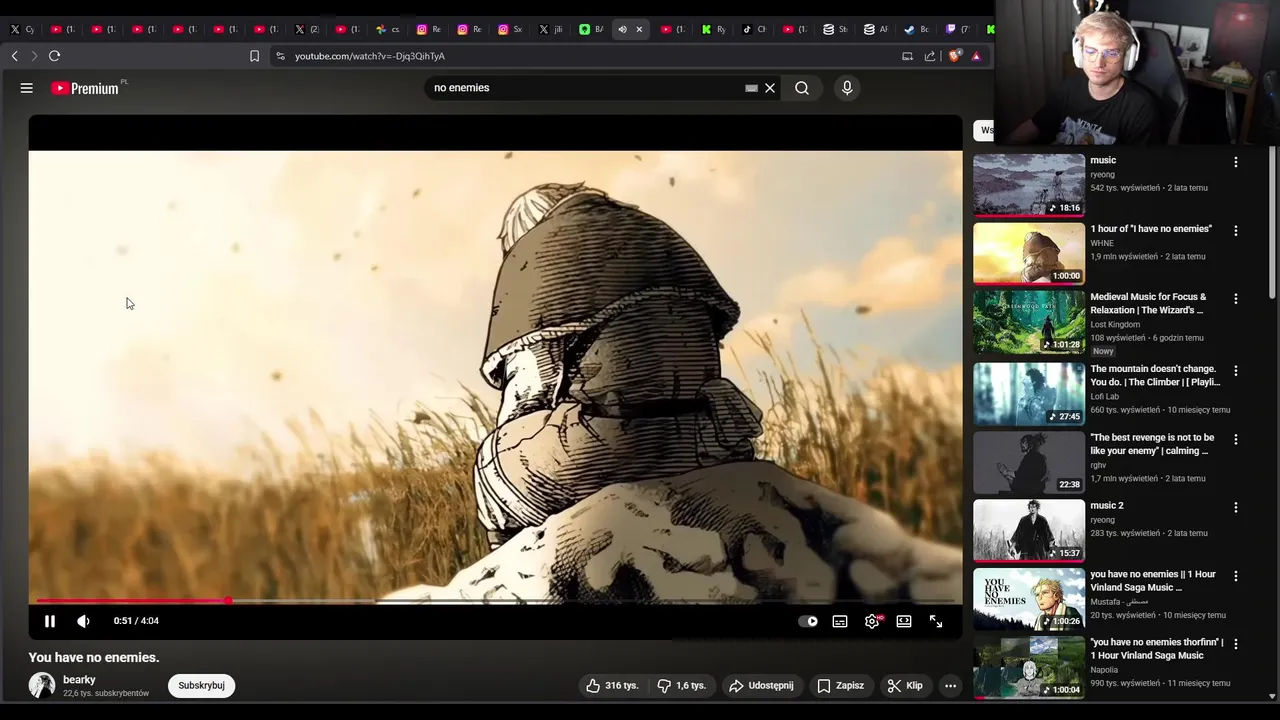This screenshot has width=1280, height=720.
Task: Switch to the X tab labeled 'jili'
Action: click(x=552, y=29)
